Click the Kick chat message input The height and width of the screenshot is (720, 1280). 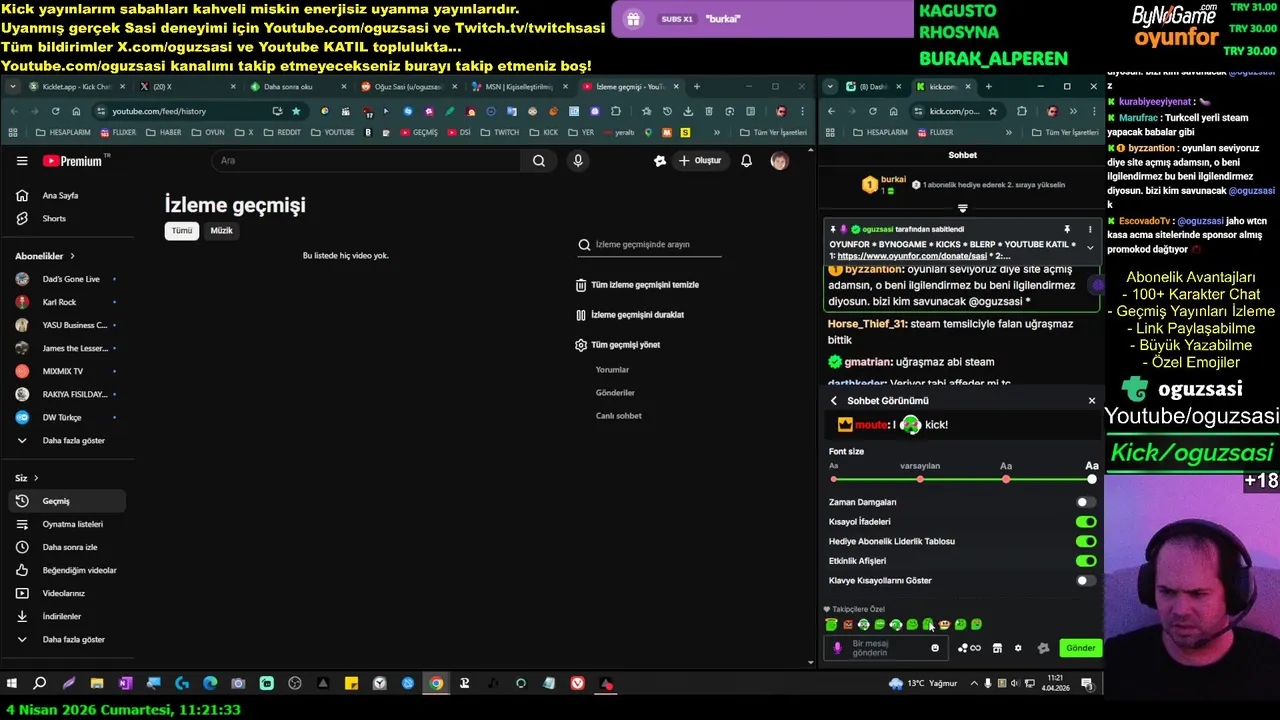pyautogui.click(x=886, y=648)
